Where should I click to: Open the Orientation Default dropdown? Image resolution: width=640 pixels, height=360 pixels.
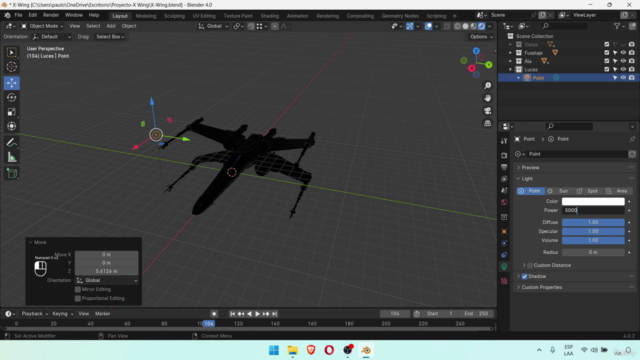(x=52, y=37)
